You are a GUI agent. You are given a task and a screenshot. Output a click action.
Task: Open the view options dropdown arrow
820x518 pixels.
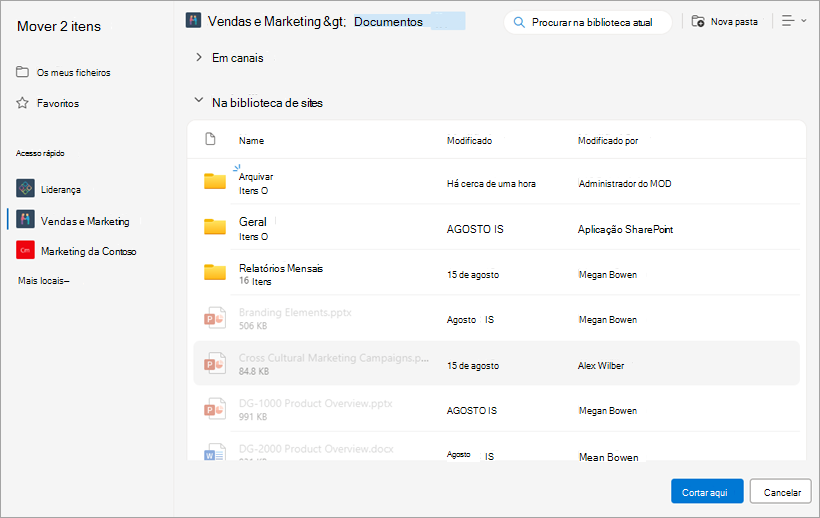[x=804, y=21]
